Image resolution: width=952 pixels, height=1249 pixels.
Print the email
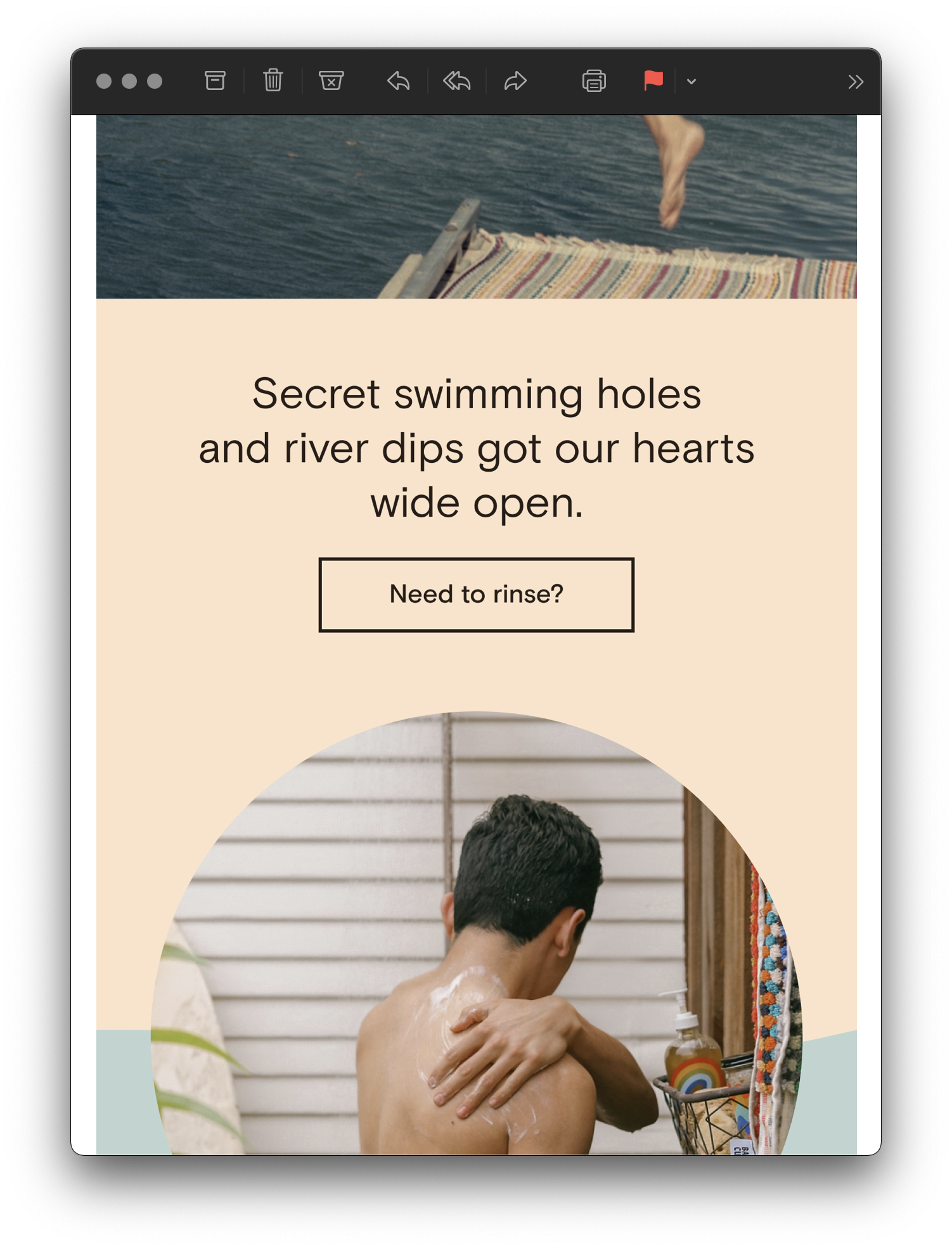[x=594, y=81]
